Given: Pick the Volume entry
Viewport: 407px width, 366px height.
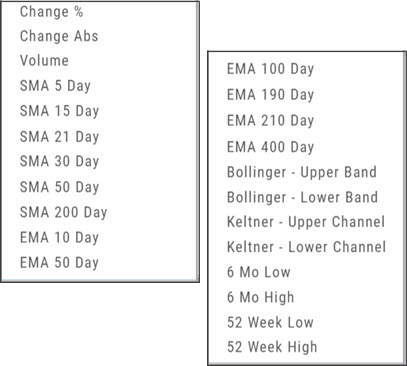Looking at the screenshot, I should [x=44, y=61].
